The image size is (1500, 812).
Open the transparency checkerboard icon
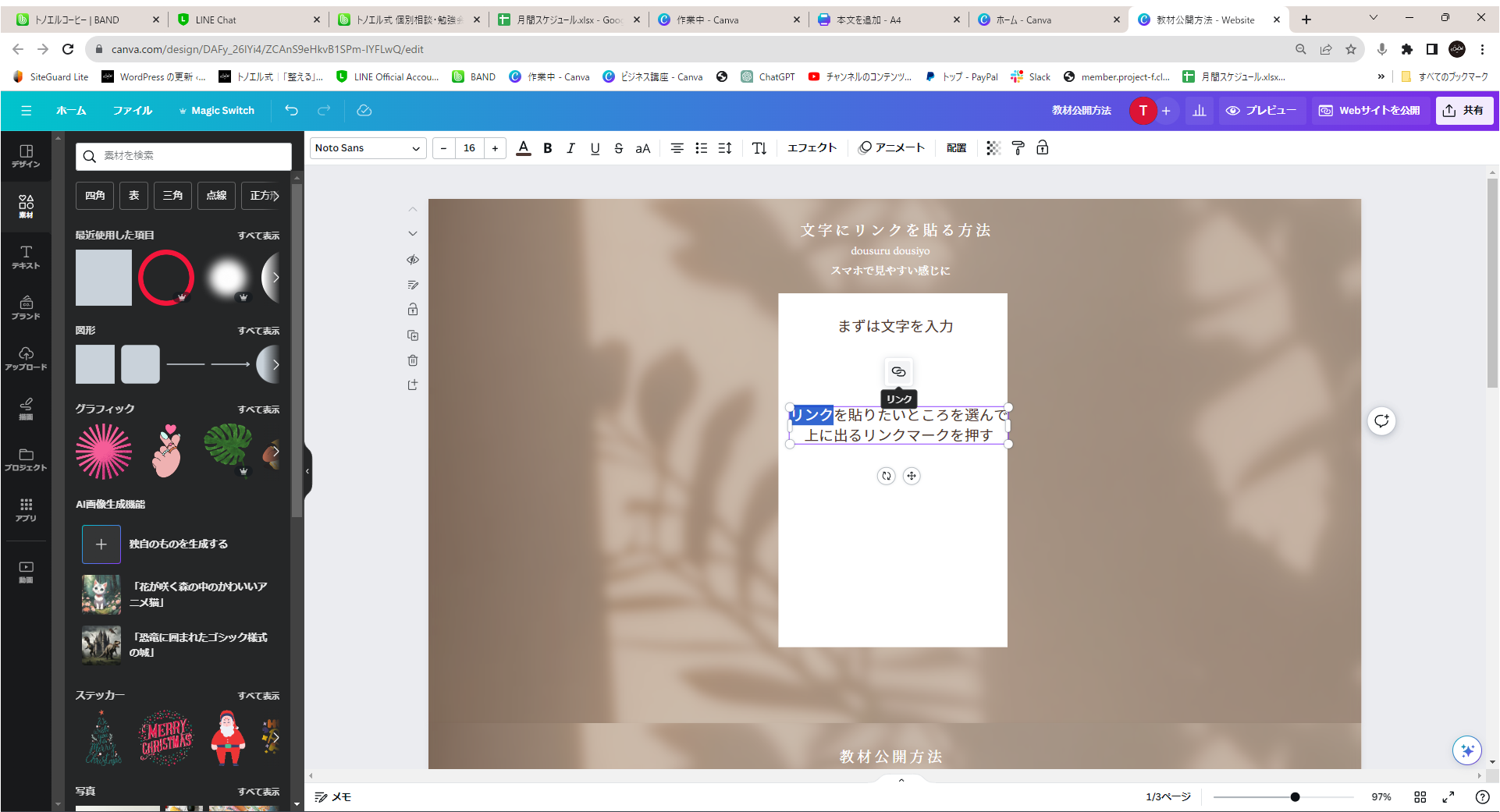(993, 148)
